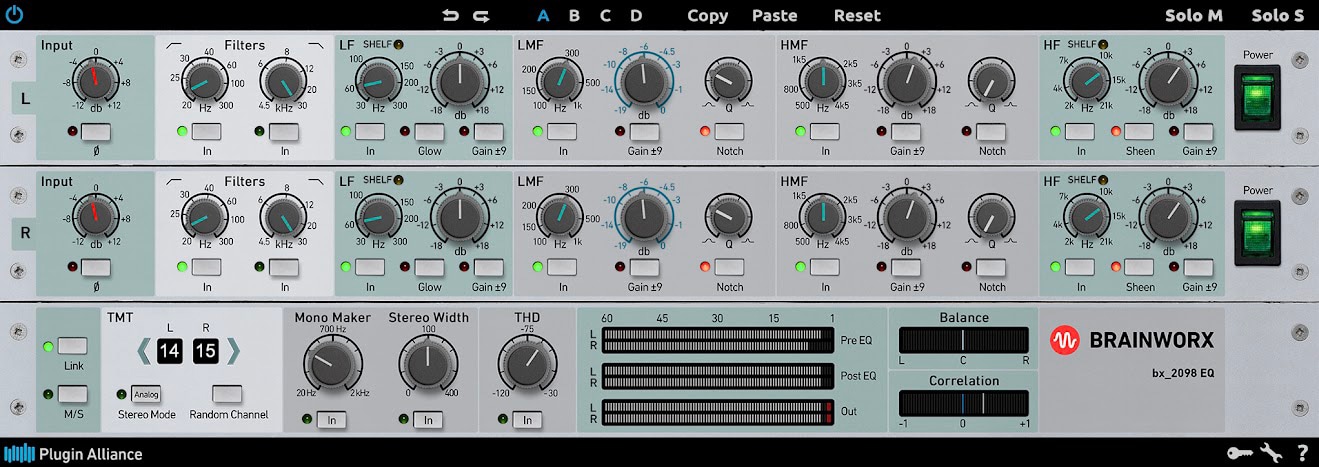Click the Copy button
This screenshot has height=467, width=1319.
coord(708,15)
